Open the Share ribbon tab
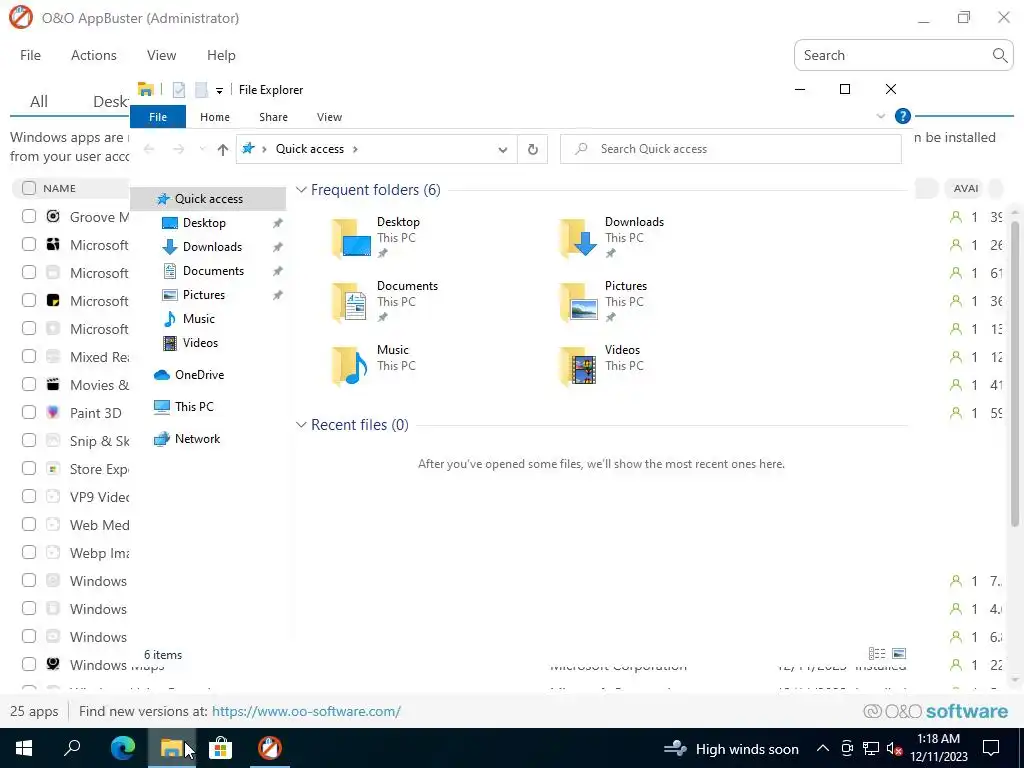Viewport: 1024px width, 768px height. (x=273, y=117)
